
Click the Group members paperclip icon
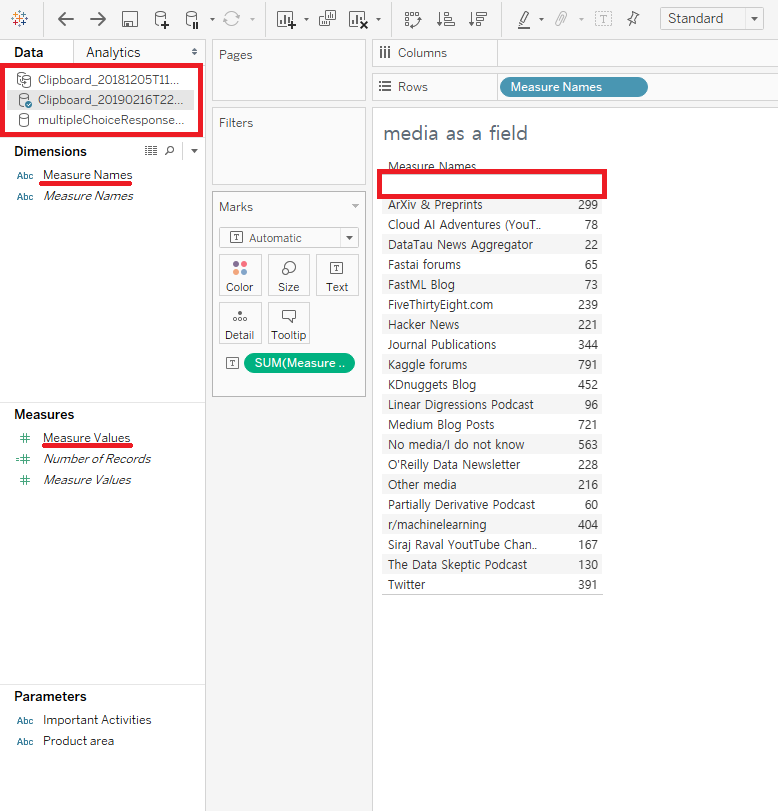[x=561, y=20]
